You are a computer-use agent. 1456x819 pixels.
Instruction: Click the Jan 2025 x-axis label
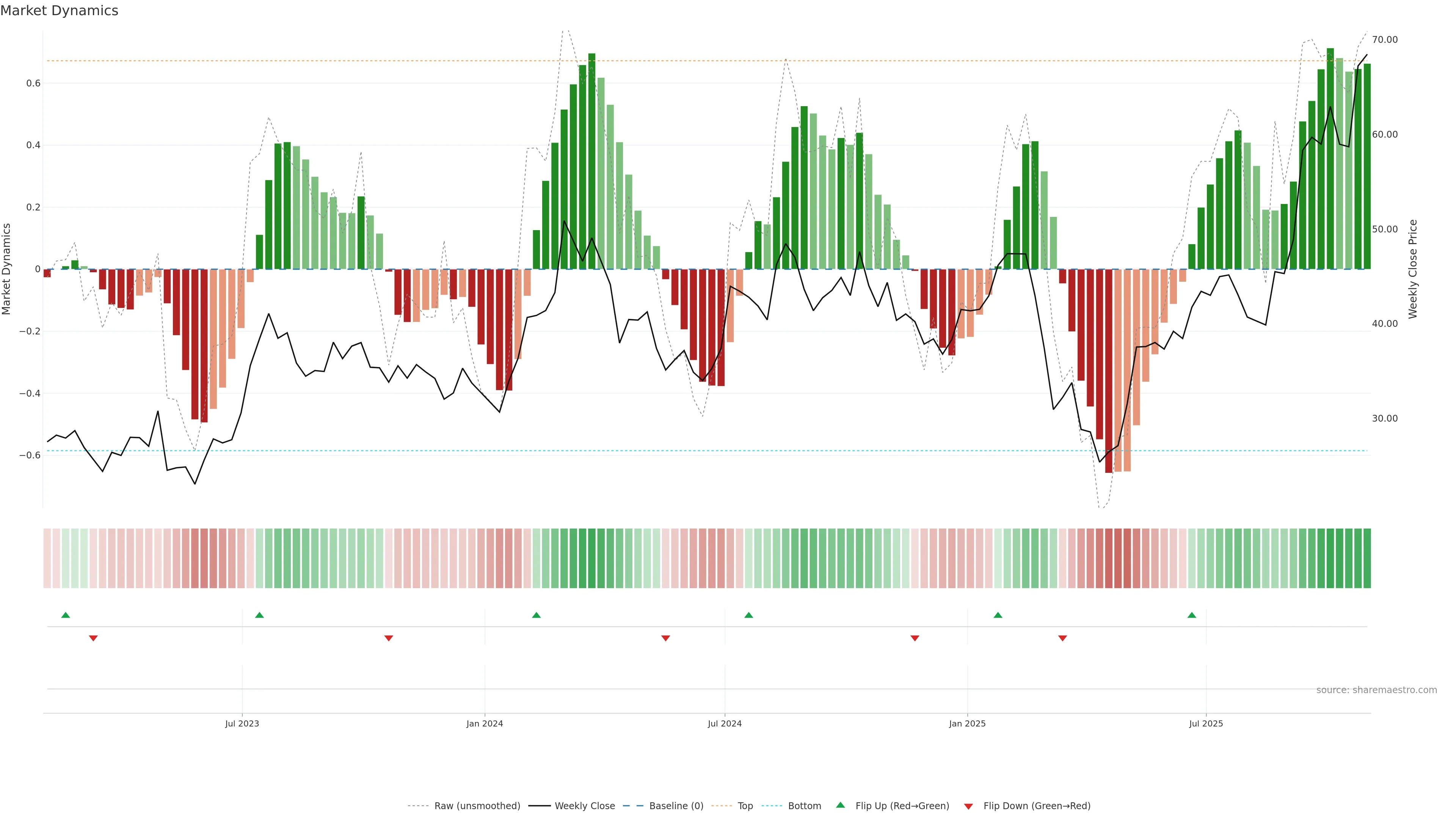[x=967, y=723]
